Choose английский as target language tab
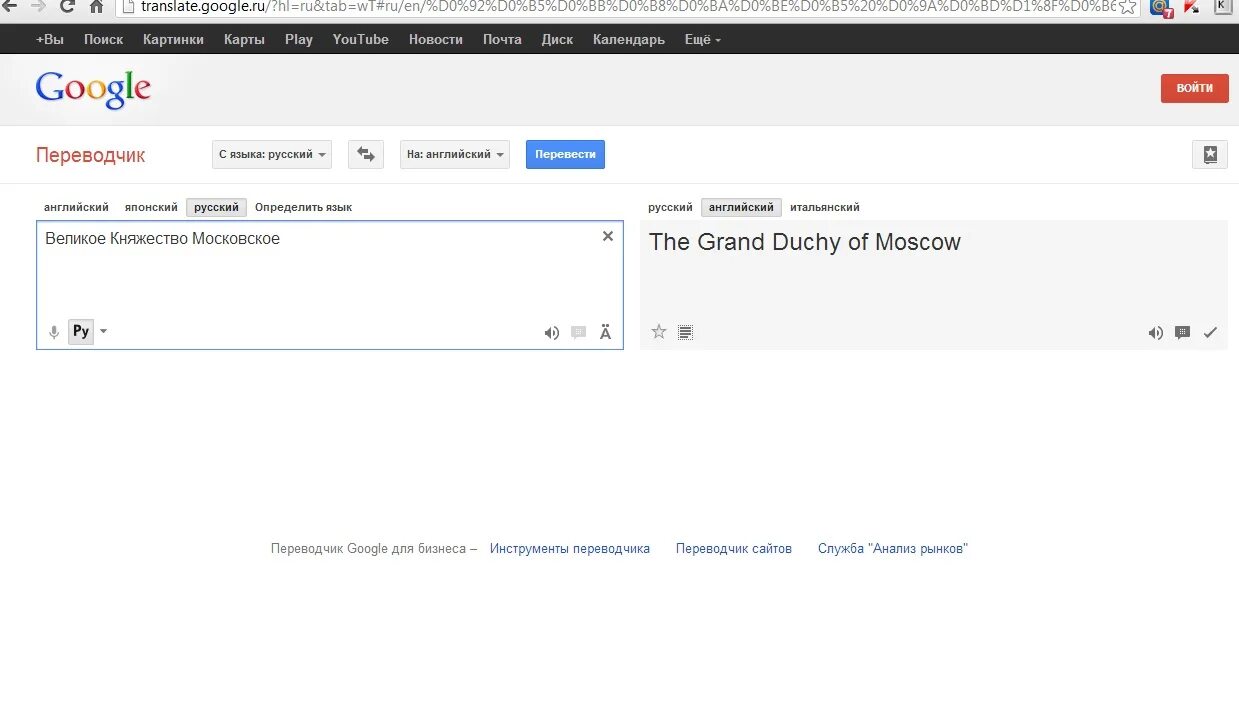The height and width of the screenshot is (704, 1239). tap(741, 207)
